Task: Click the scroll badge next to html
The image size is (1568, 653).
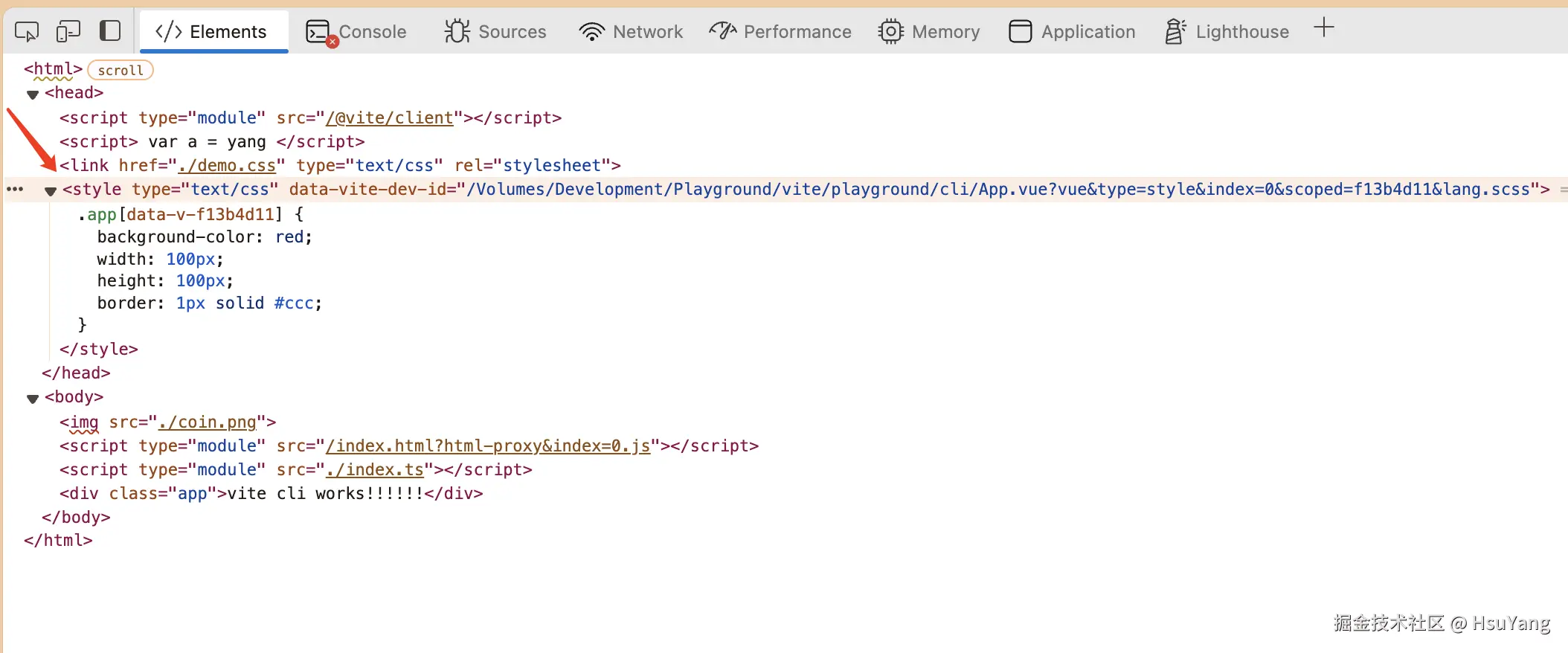Action: [121, 70]
